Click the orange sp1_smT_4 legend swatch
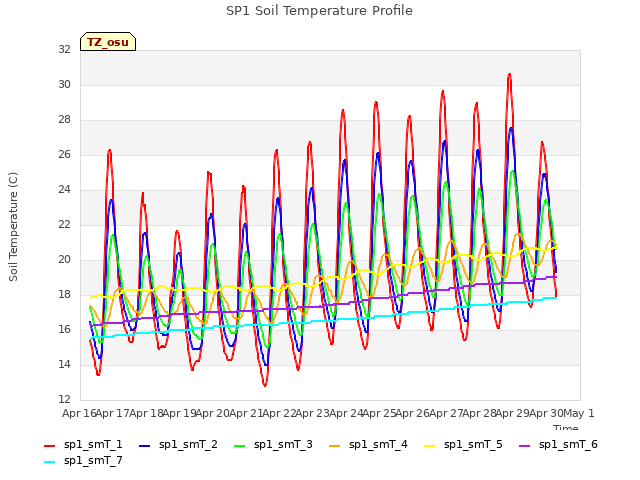640x480 pixels. 335,446
